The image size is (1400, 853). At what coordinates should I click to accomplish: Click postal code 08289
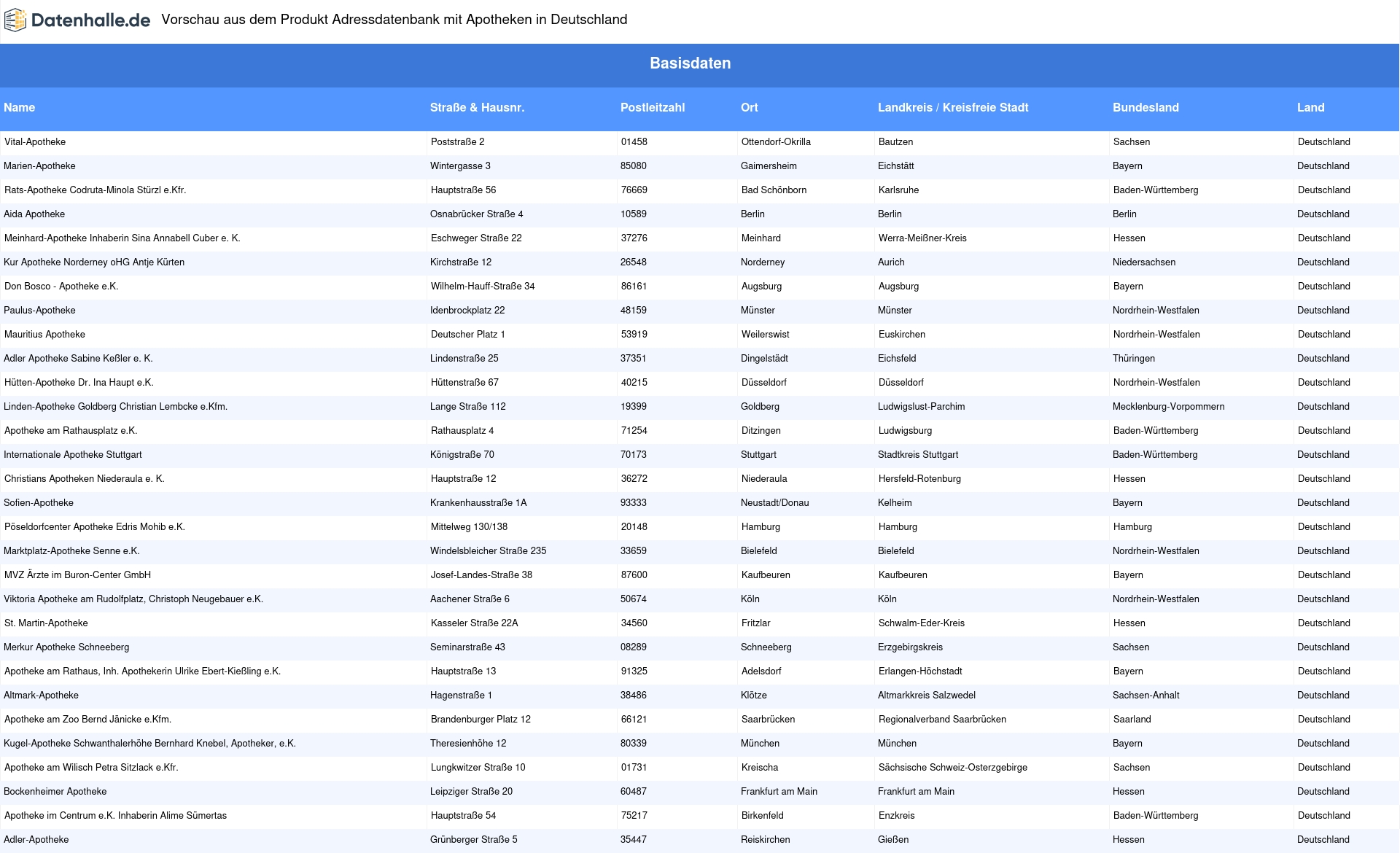(634, 647)
